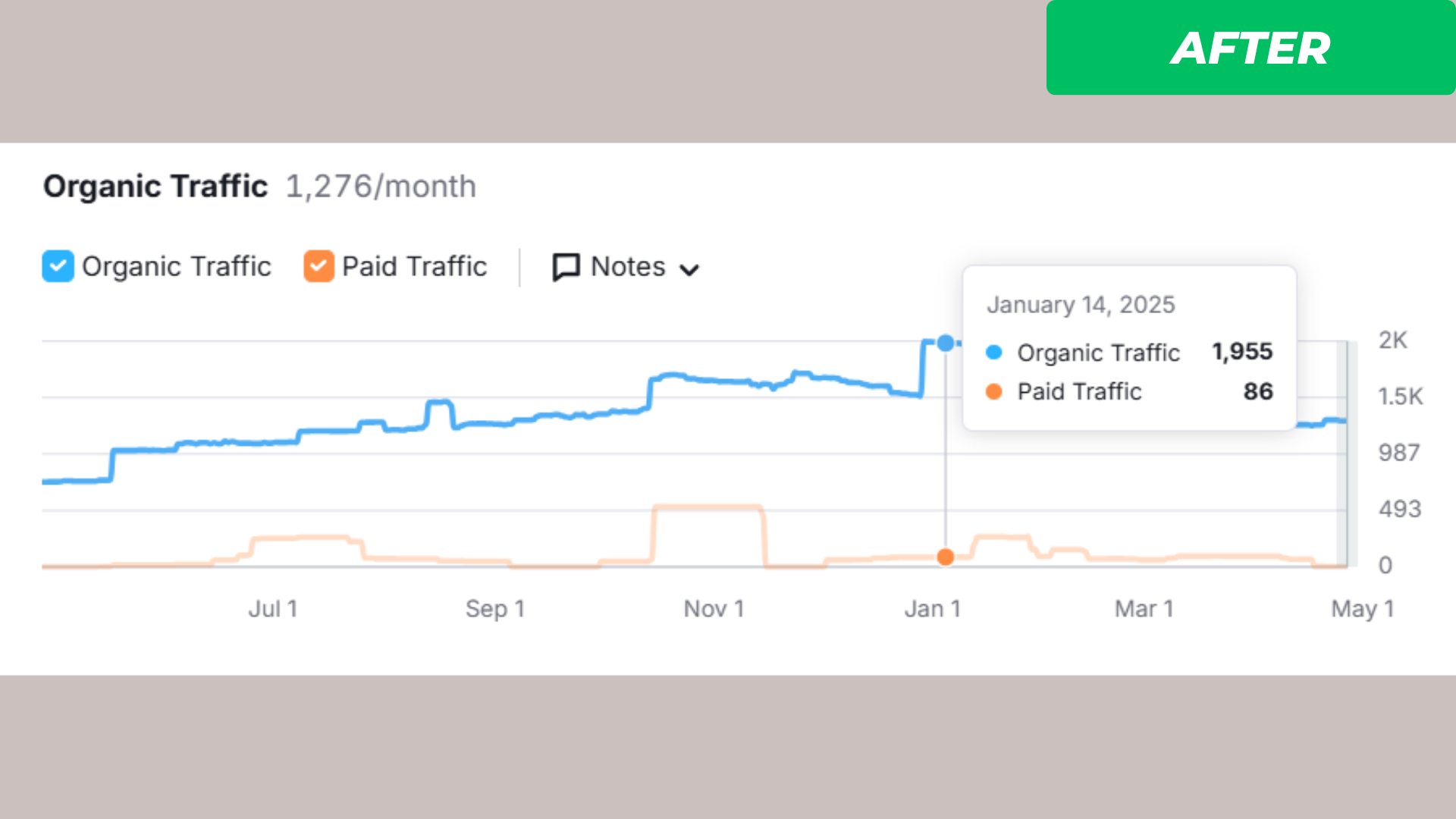
Task: Click the Organic Traffic chart heading
Action: pos(155,187)
